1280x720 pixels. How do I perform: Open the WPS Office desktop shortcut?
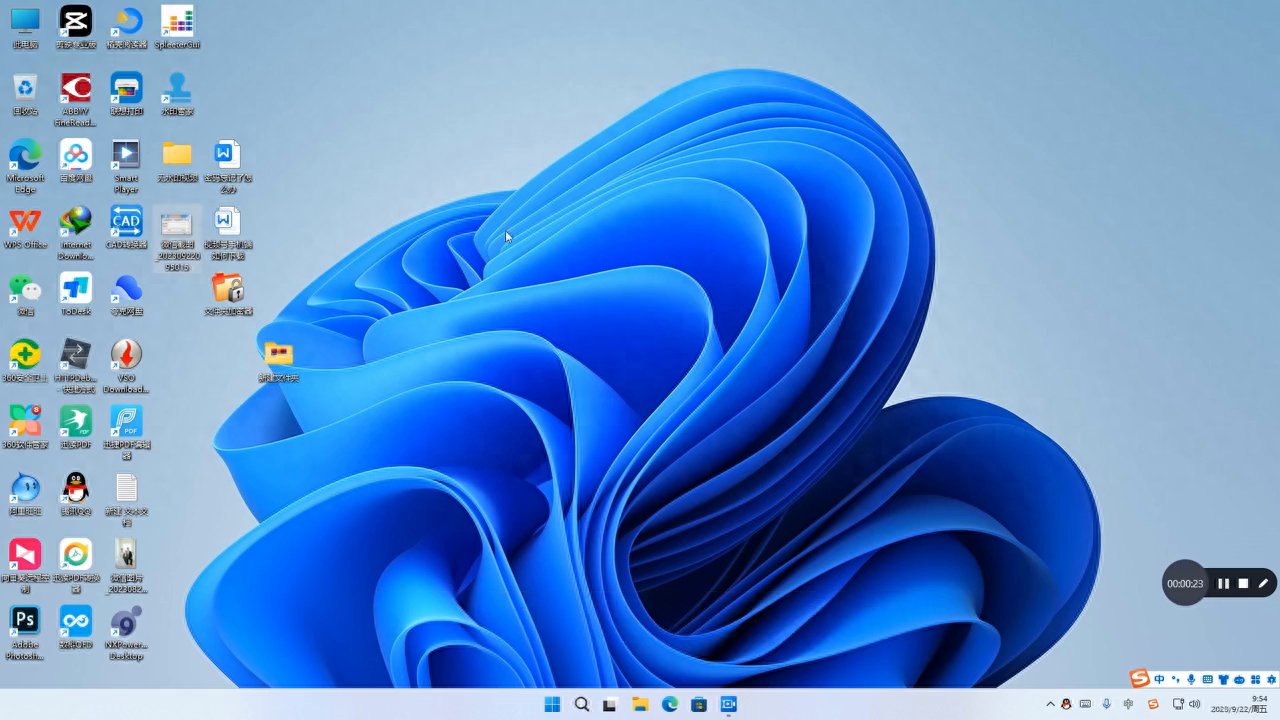pos(25,222)
